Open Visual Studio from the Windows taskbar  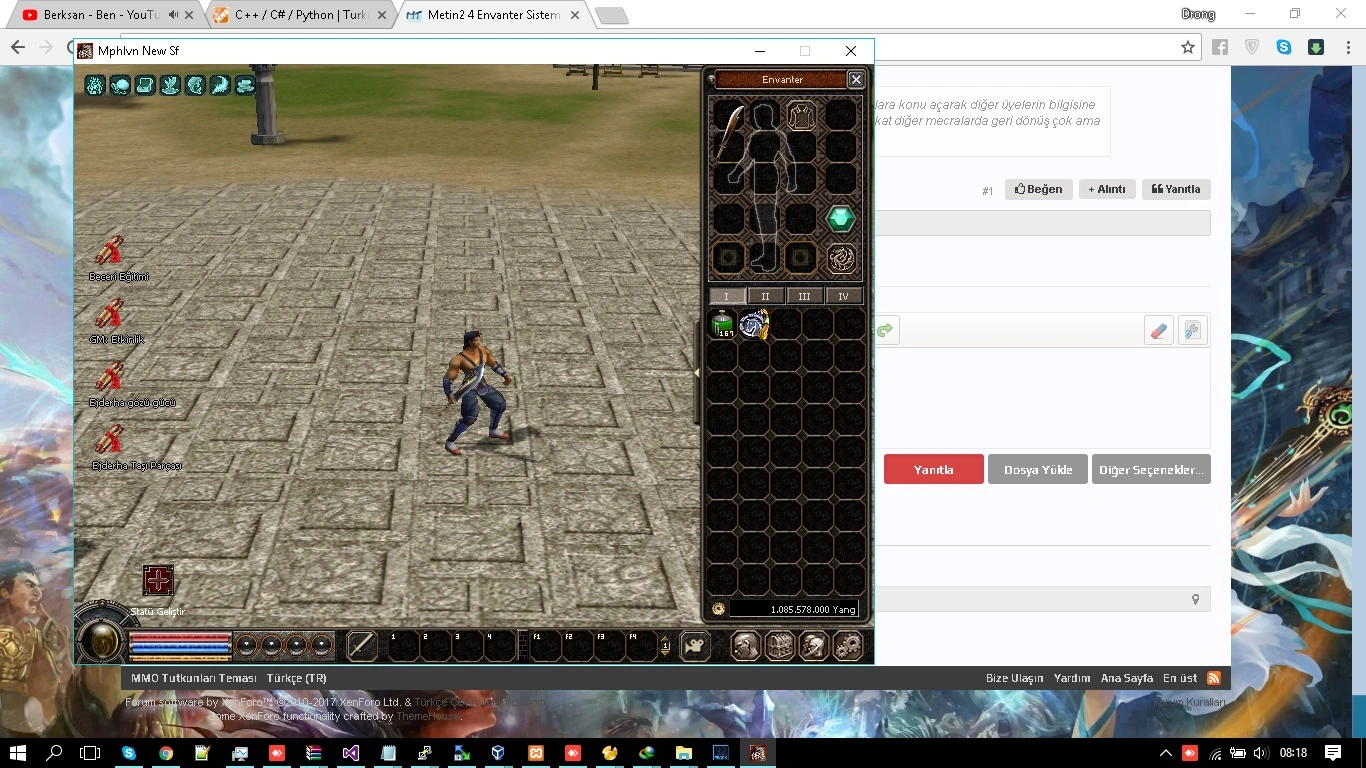point(350,752)
